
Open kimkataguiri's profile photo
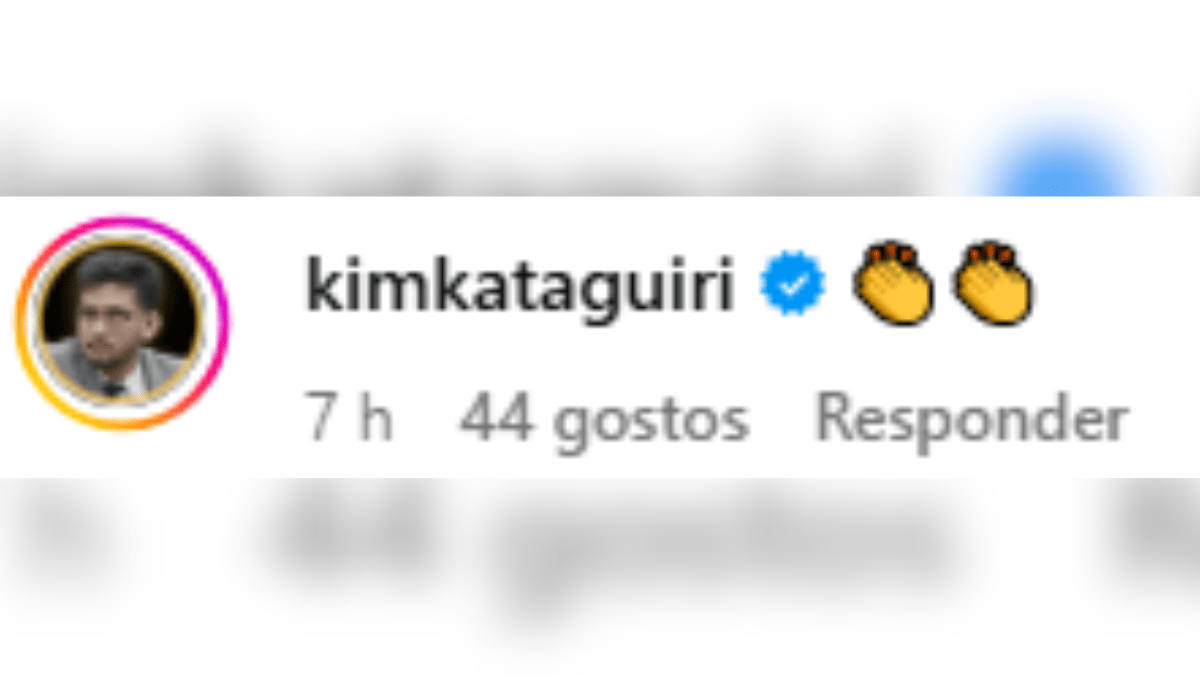coord(121,323)
